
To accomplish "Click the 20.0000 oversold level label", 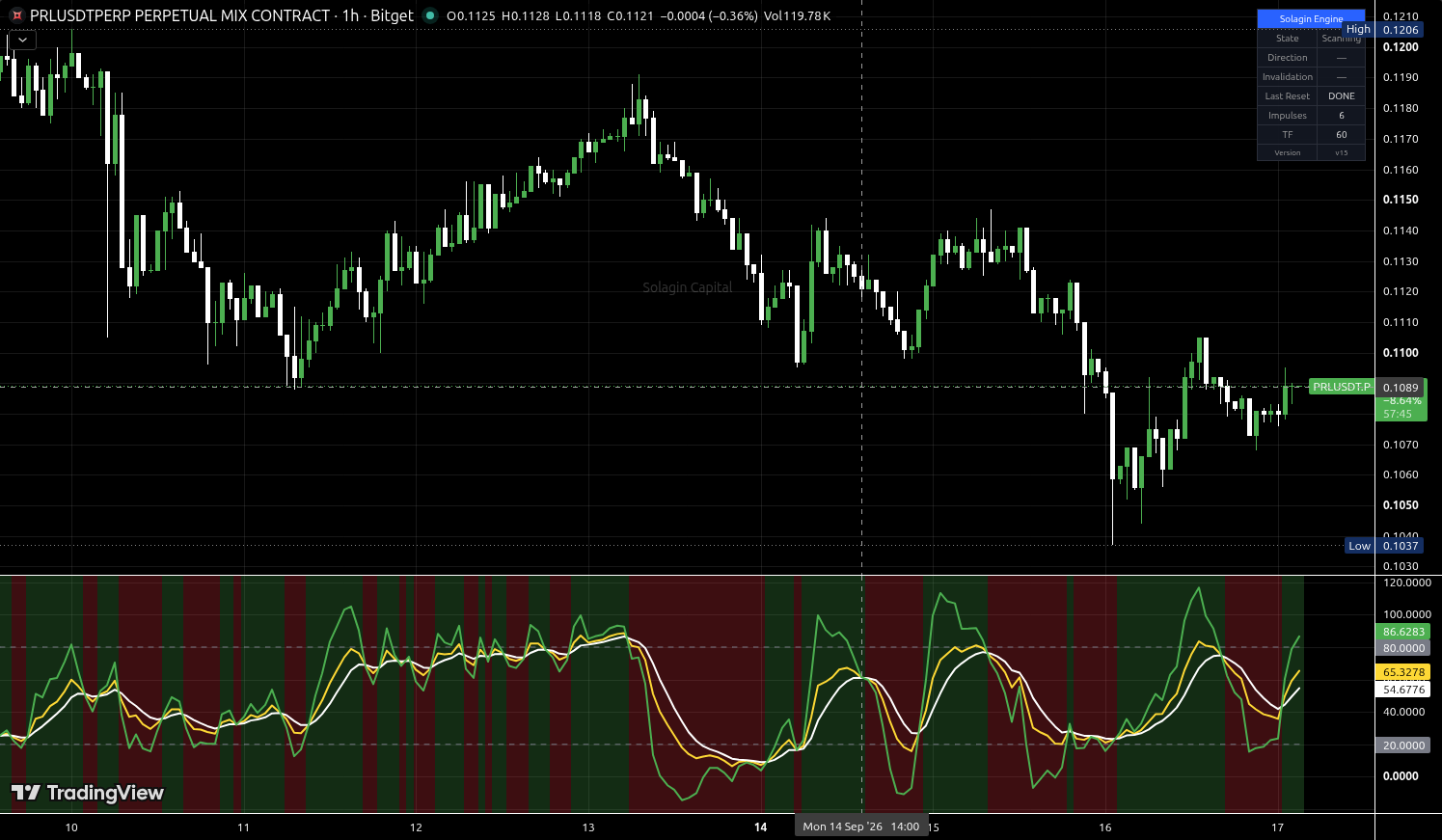I will tap(1403, 745).
